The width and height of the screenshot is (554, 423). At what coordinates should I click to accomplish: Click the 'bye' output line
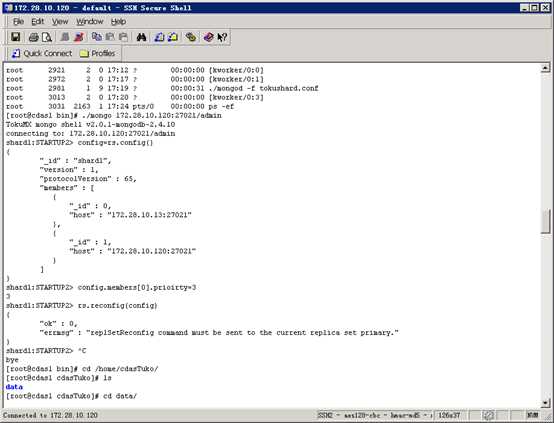(12, 360)
